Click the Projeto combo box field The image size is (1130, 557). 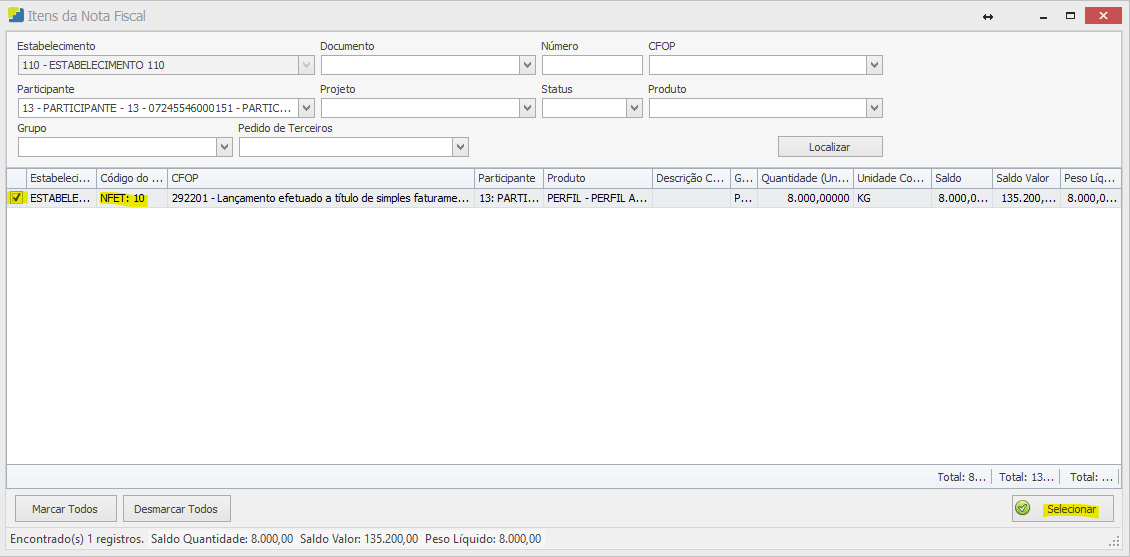click(419, 108)
